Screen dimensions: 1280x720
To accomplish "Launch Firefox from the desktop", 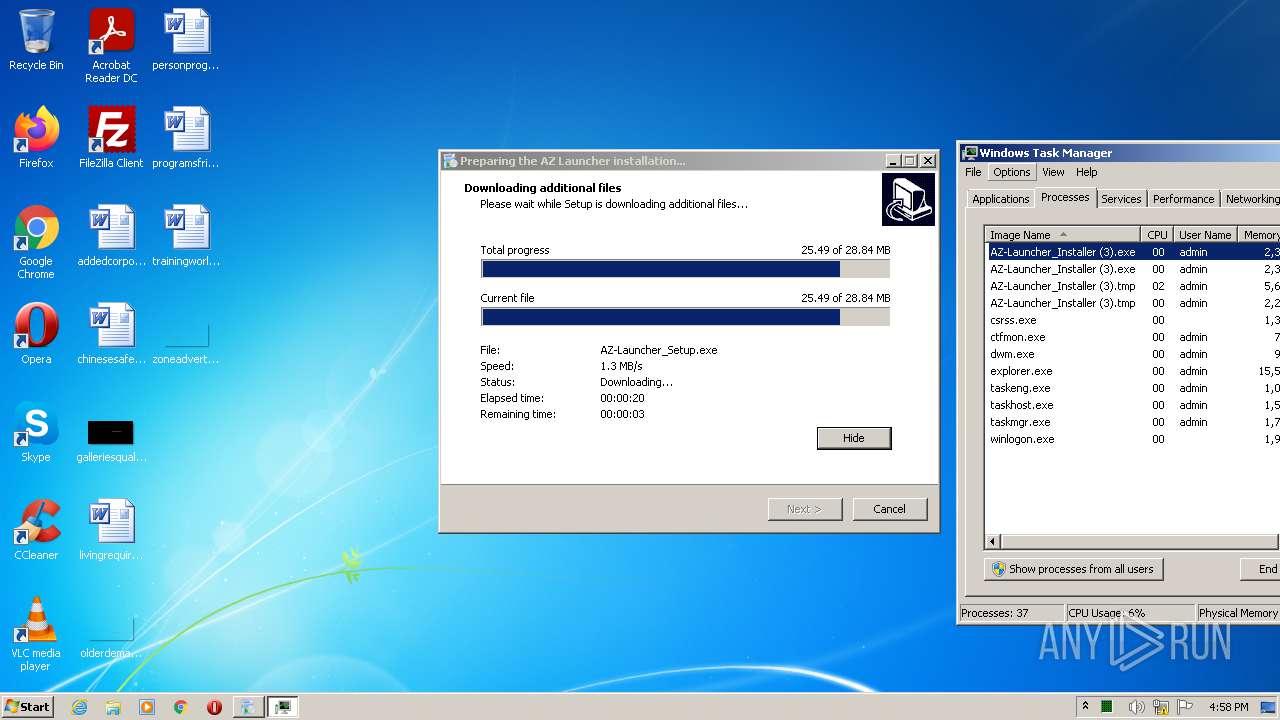I will click(36, 138).
